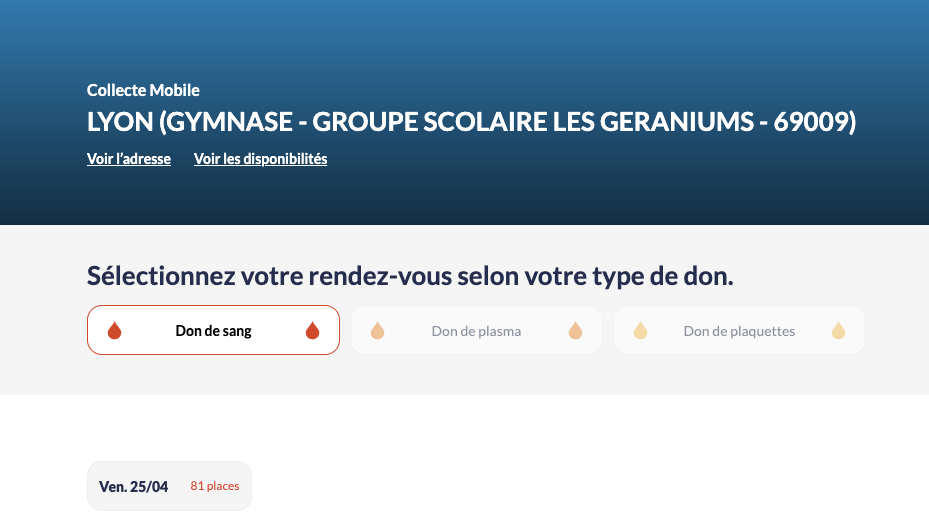Click the Collecte Mobile label
This screenshot has height=521, width=929.
tap(143, 90)
